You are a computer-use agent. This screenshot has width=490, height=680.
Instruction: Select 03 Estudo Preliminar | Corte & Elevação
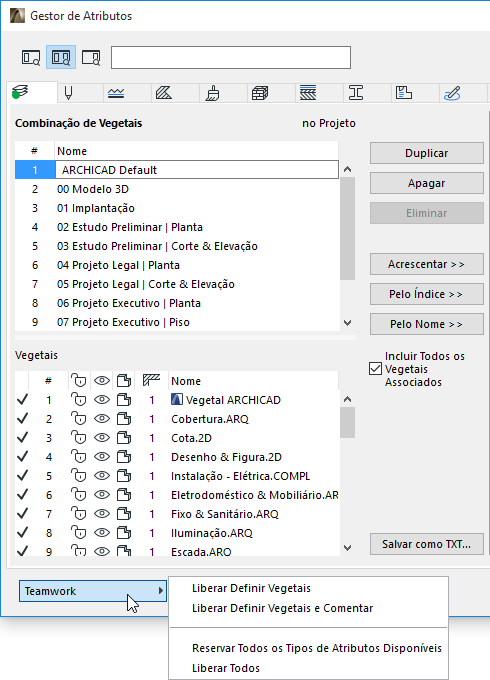pos(177,246)
